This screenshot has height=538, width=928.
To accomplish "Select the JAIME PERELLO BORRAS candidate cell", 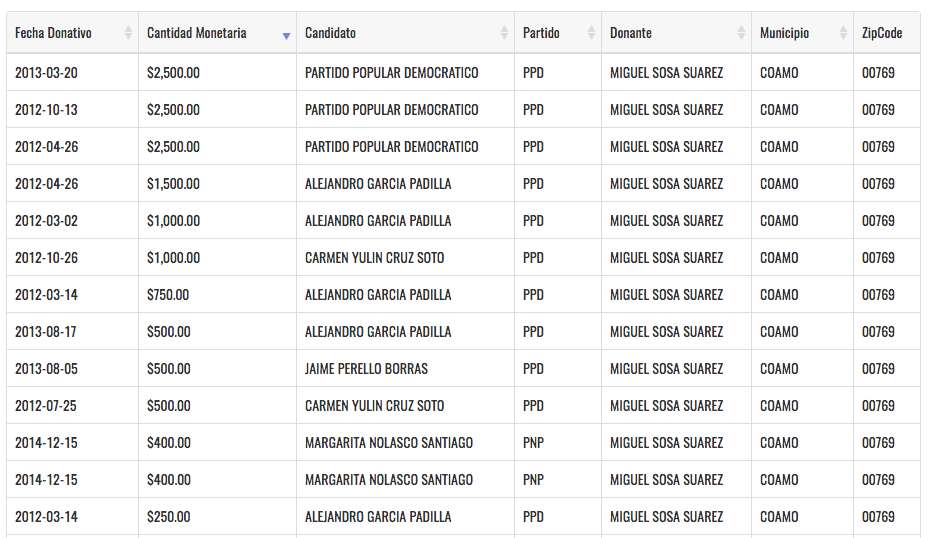I will pos(366,369).
